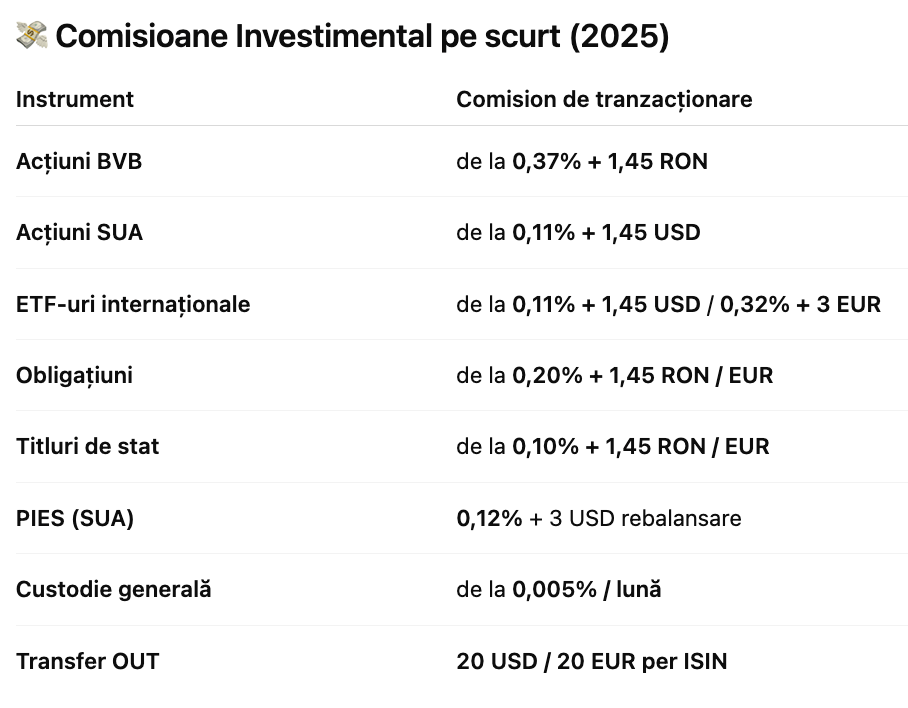Select the "Instrument" column header
Screen dimensions: 908x708
point(75,99)
